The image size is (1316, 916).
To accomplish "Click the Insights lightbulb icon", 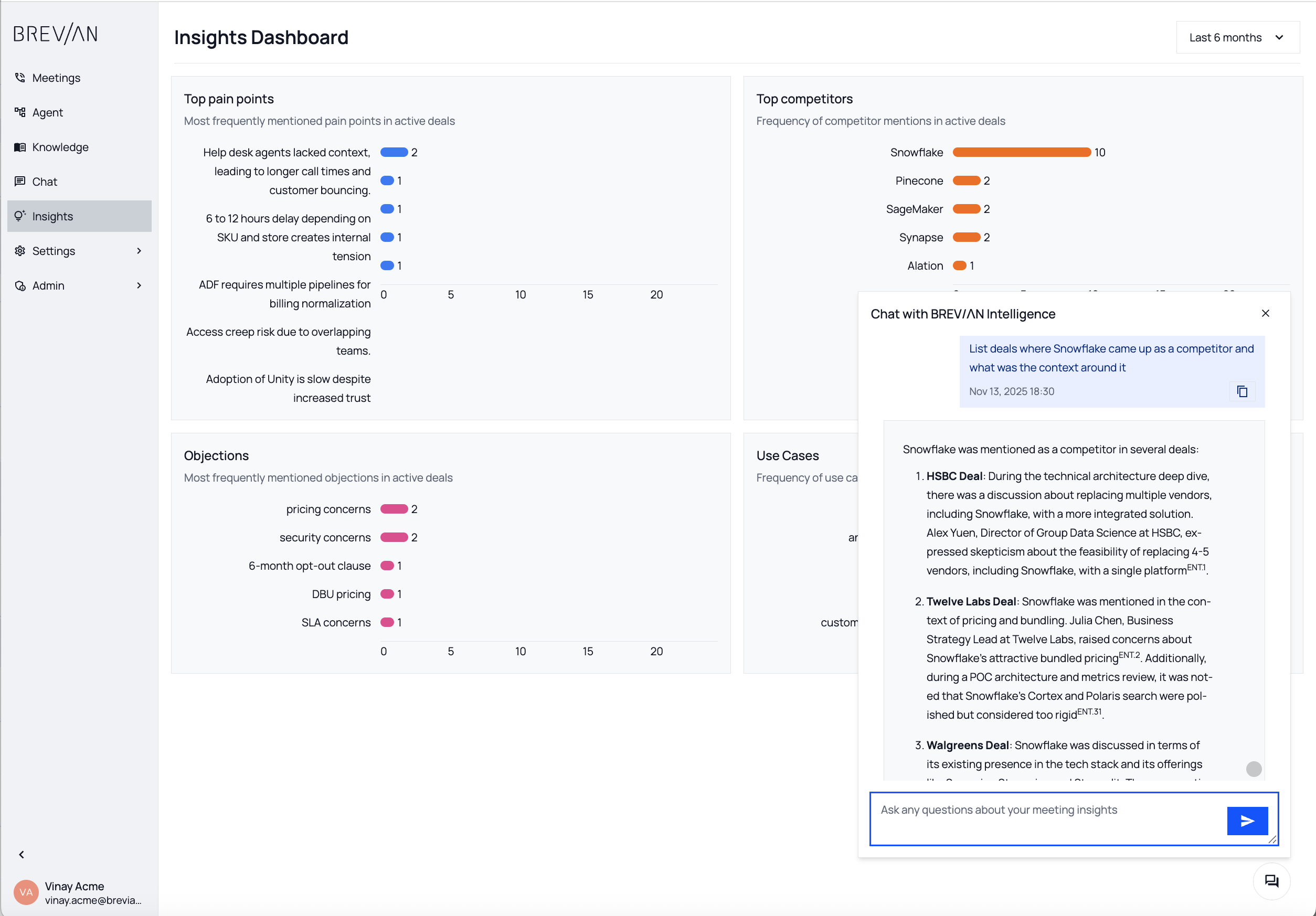I will point(20,216).
